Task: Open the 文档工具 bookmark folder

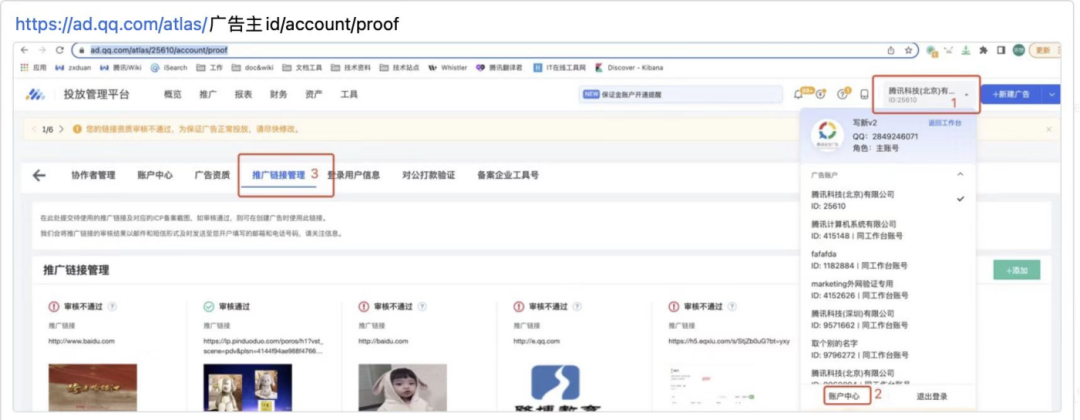Action: pos(302,67)
